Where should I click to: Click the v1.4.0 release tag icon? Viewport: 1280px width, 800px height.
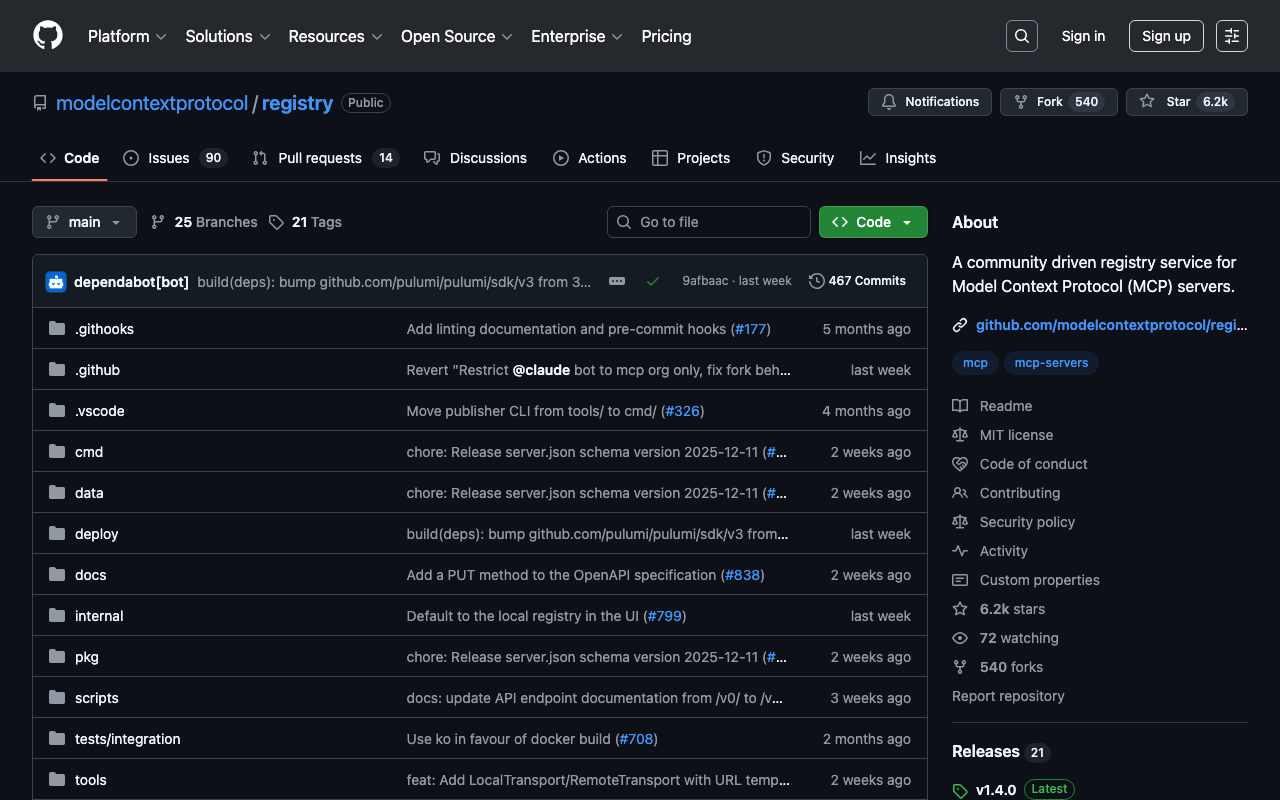click(x=960, y=790)
